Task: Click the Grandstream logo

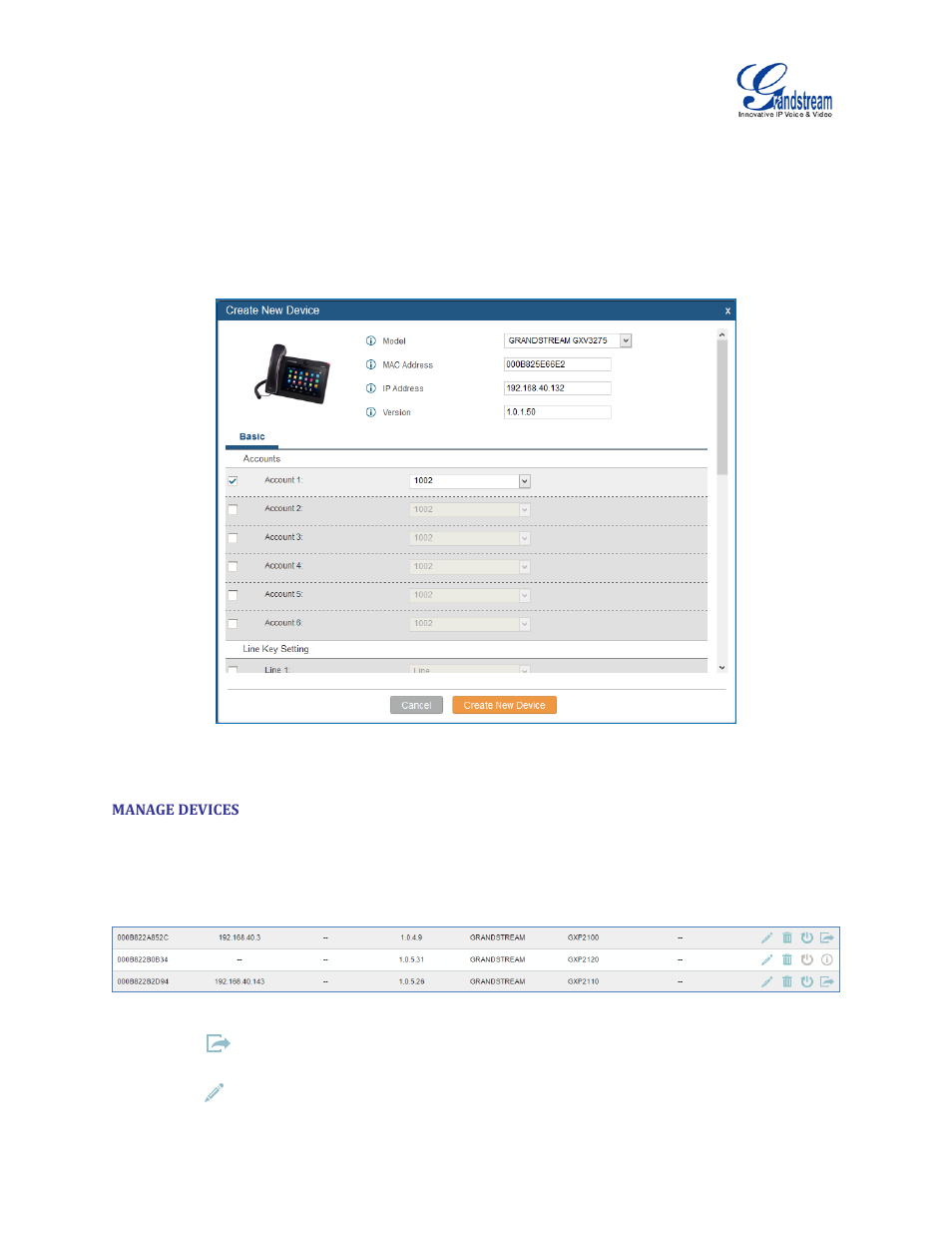Action: pyautogui.click(x=784, y=91)
